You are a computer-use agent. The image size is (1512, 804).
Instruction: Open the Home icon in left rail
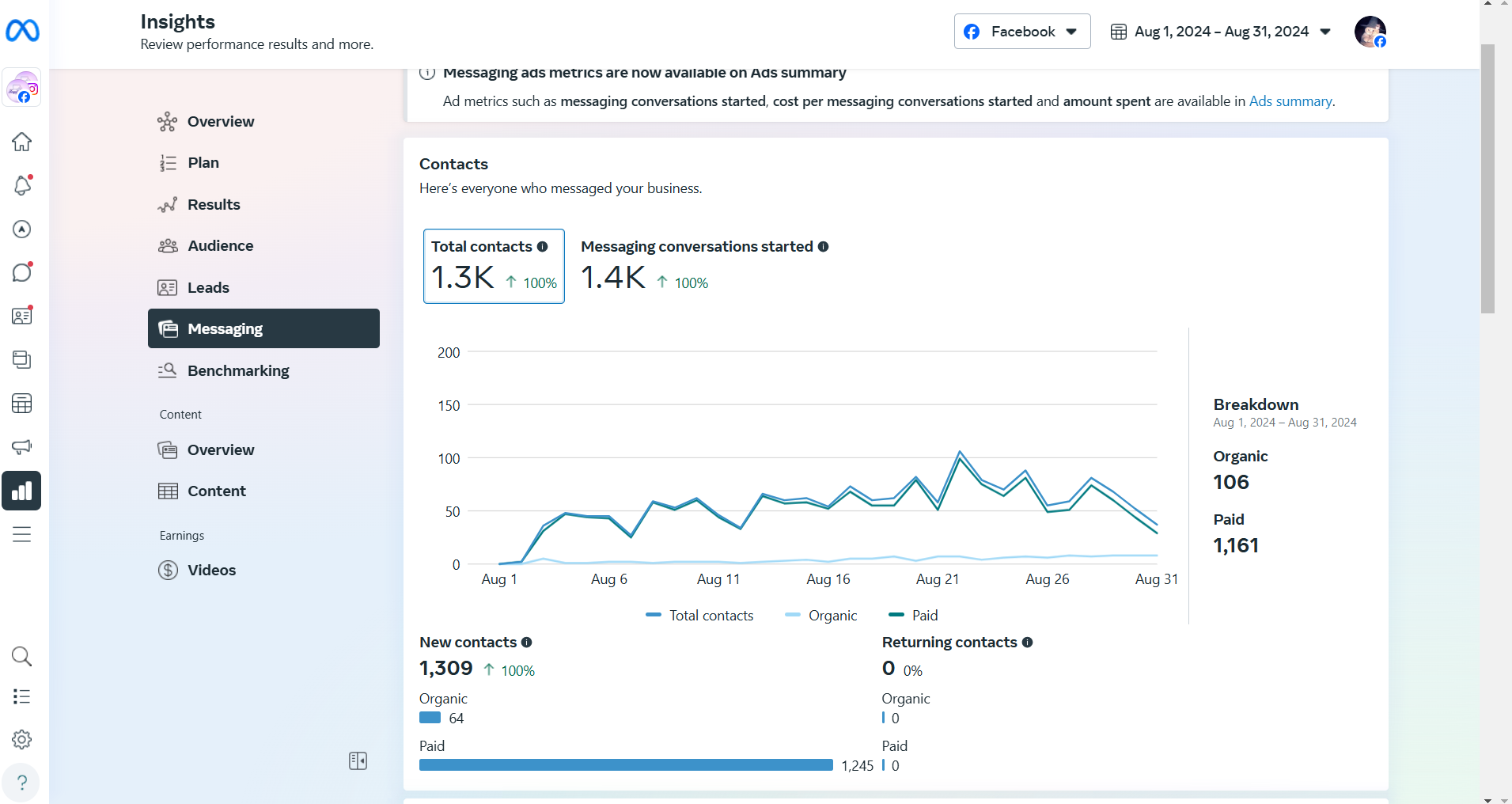click(x=22, y=142)
